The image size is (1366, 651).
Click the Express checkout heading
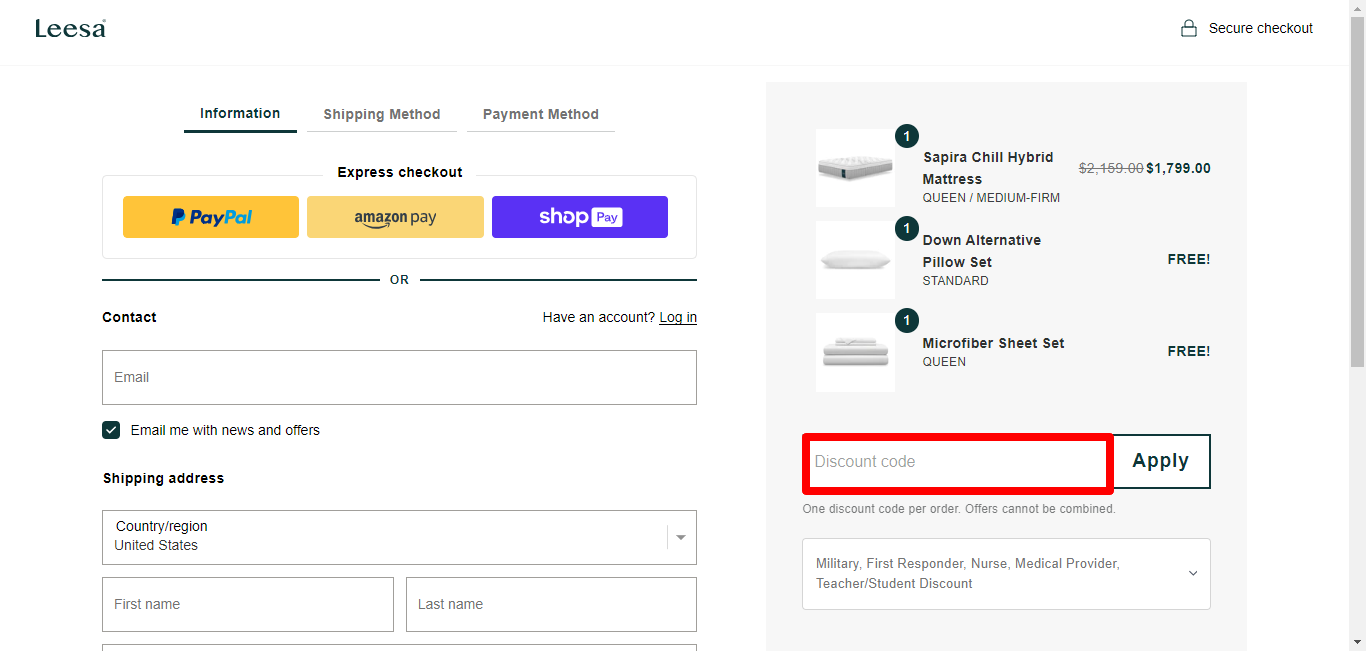(x=400, y=172)
